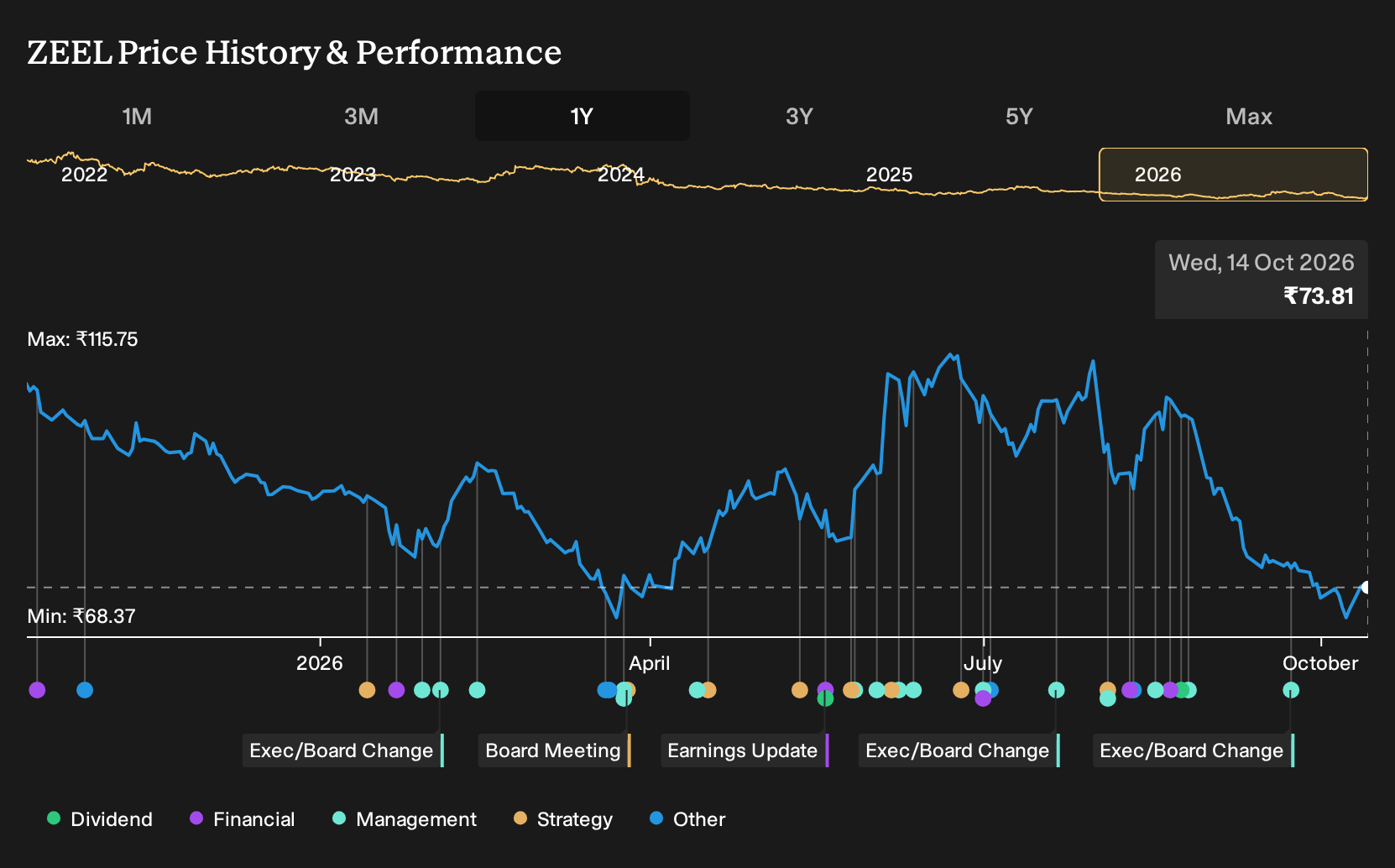
Task: Click the white end-point marker on price line
Action: pos(1366,588)
